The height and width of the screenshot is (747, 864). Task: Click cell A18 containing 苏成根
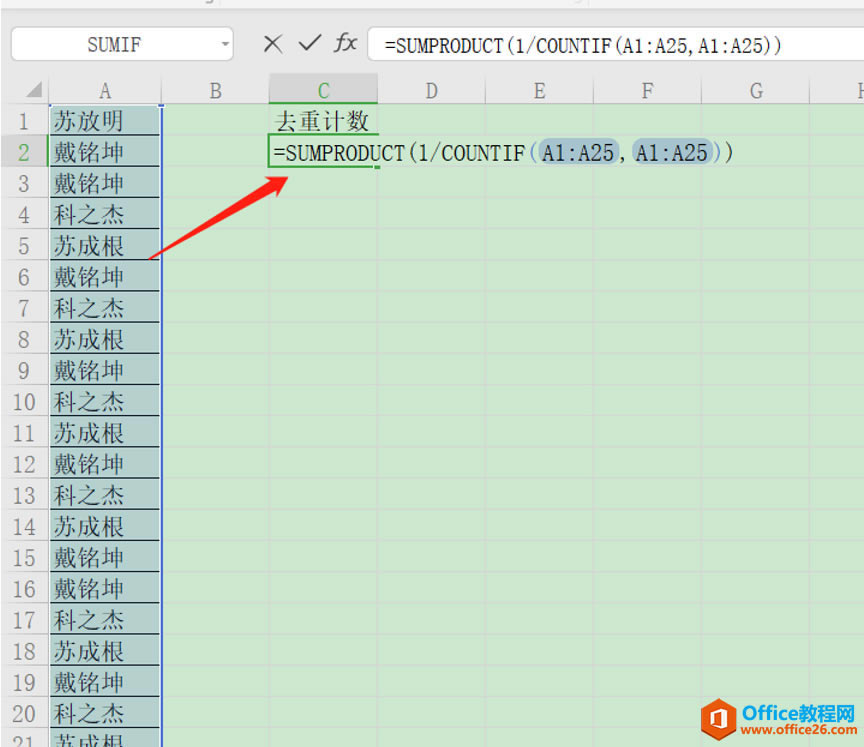[105, 651]
